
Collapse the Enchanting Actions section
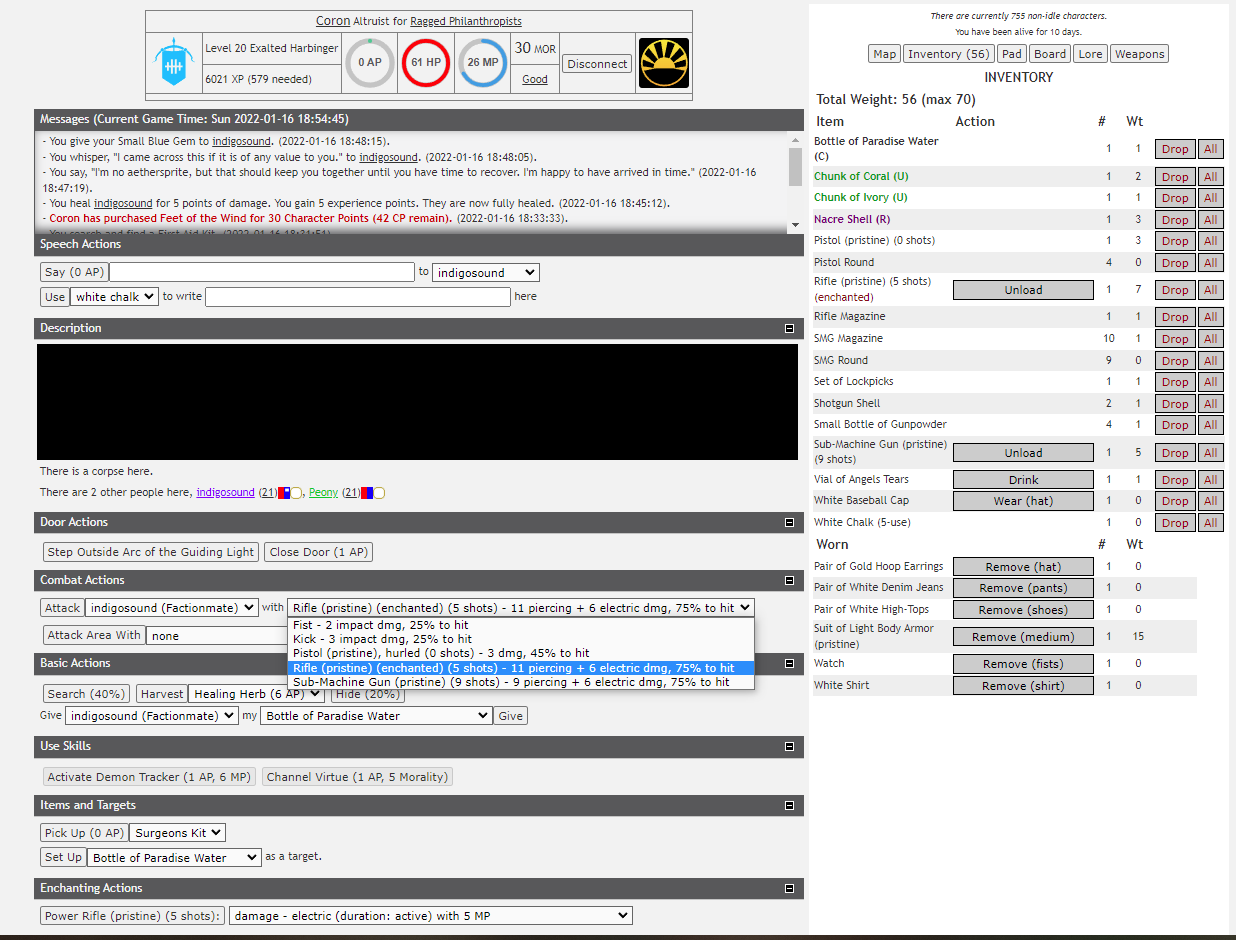(789, 888)
